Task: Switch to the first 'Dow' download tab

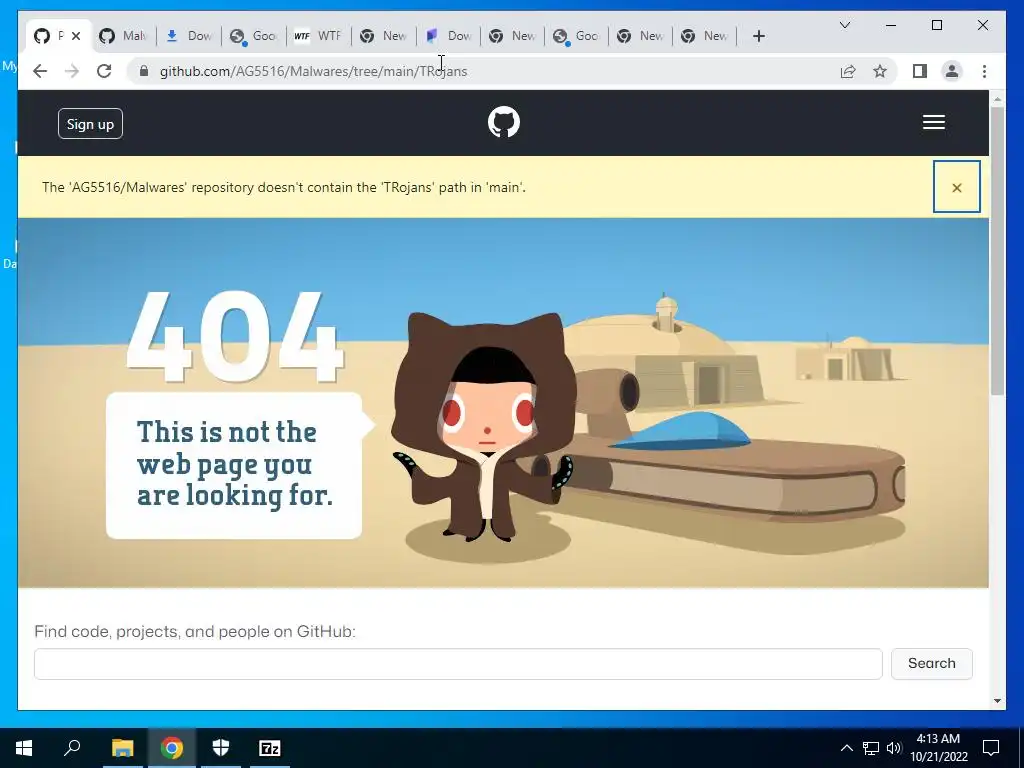Action: point(188,36)
